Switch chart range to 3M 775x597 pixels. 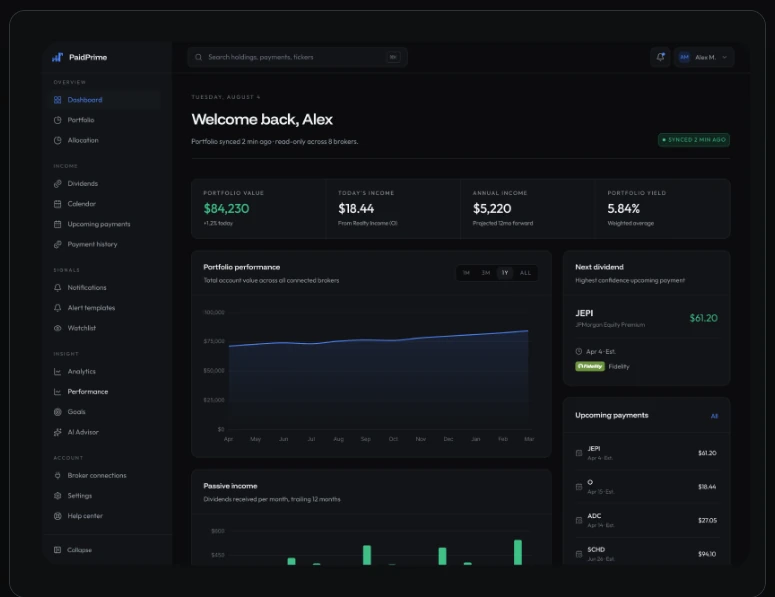pyautogui.click(x=486, y=273)
